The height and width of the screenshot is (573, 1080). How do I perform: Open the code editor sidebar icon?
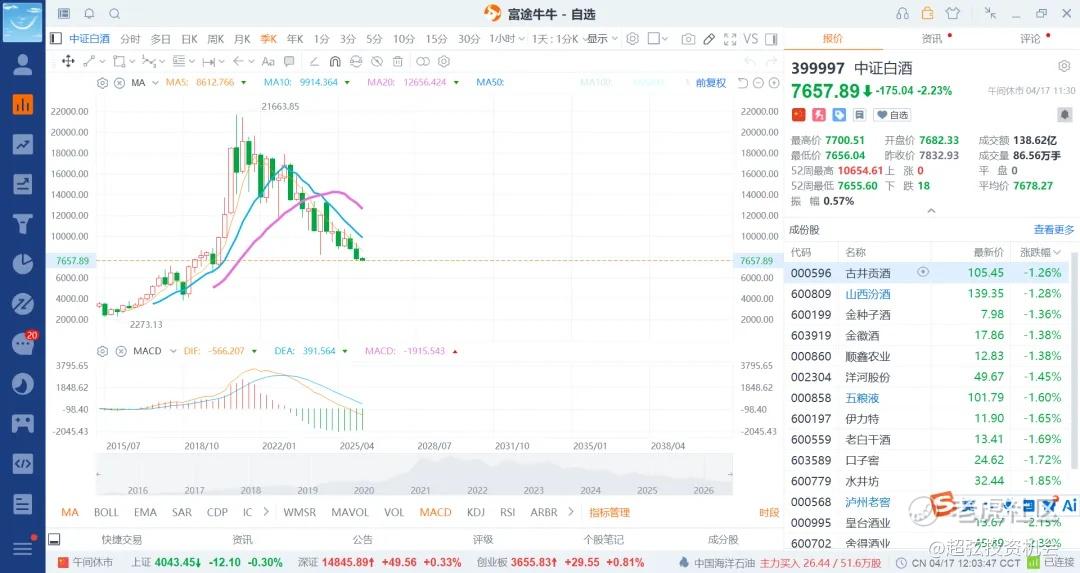point(23,463)
